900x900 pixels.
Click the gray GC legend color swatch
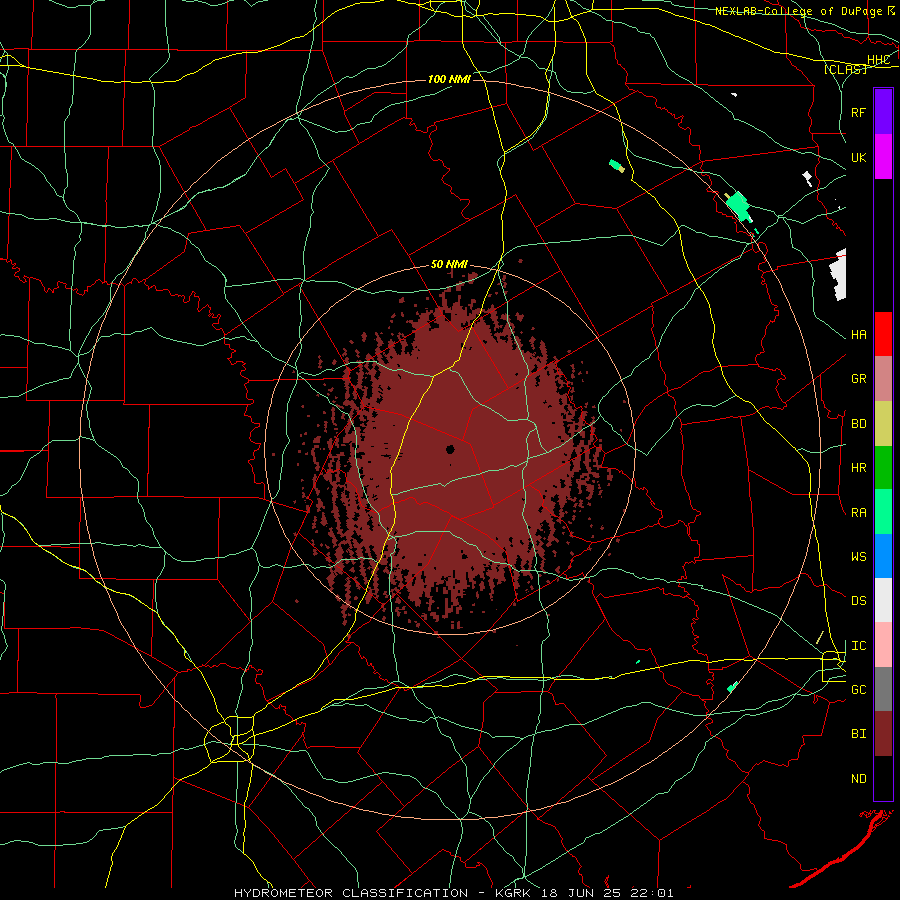(x=883, y=689)
